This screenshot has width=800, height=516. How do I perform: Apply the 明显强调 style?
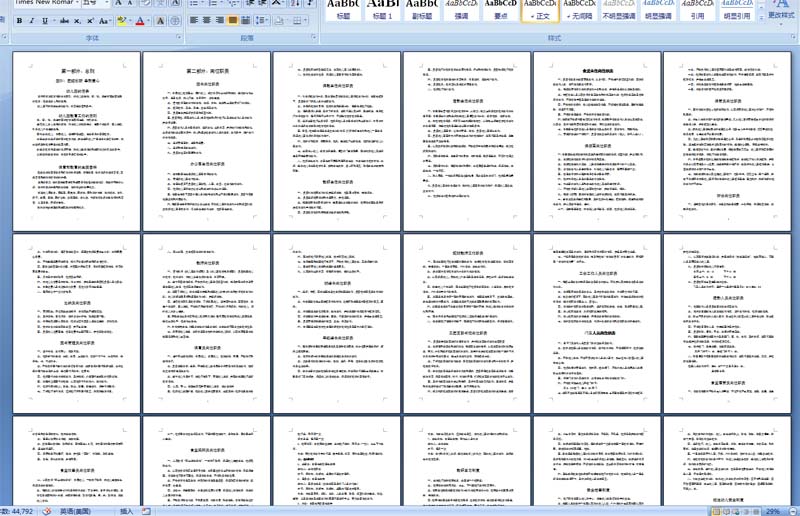[658, 9]
